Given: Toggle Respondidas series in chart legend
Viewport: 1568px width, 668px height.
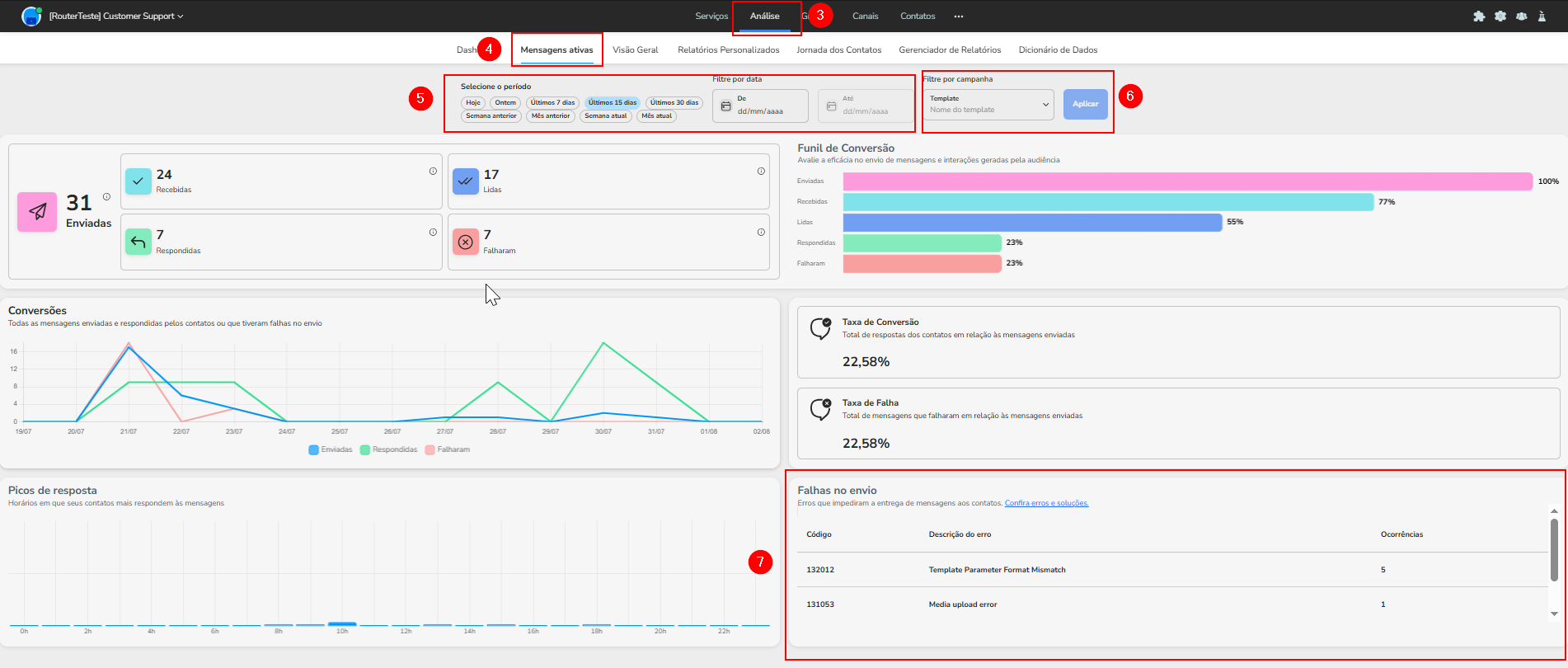Looking at the screenshot, I should [389, 449].
